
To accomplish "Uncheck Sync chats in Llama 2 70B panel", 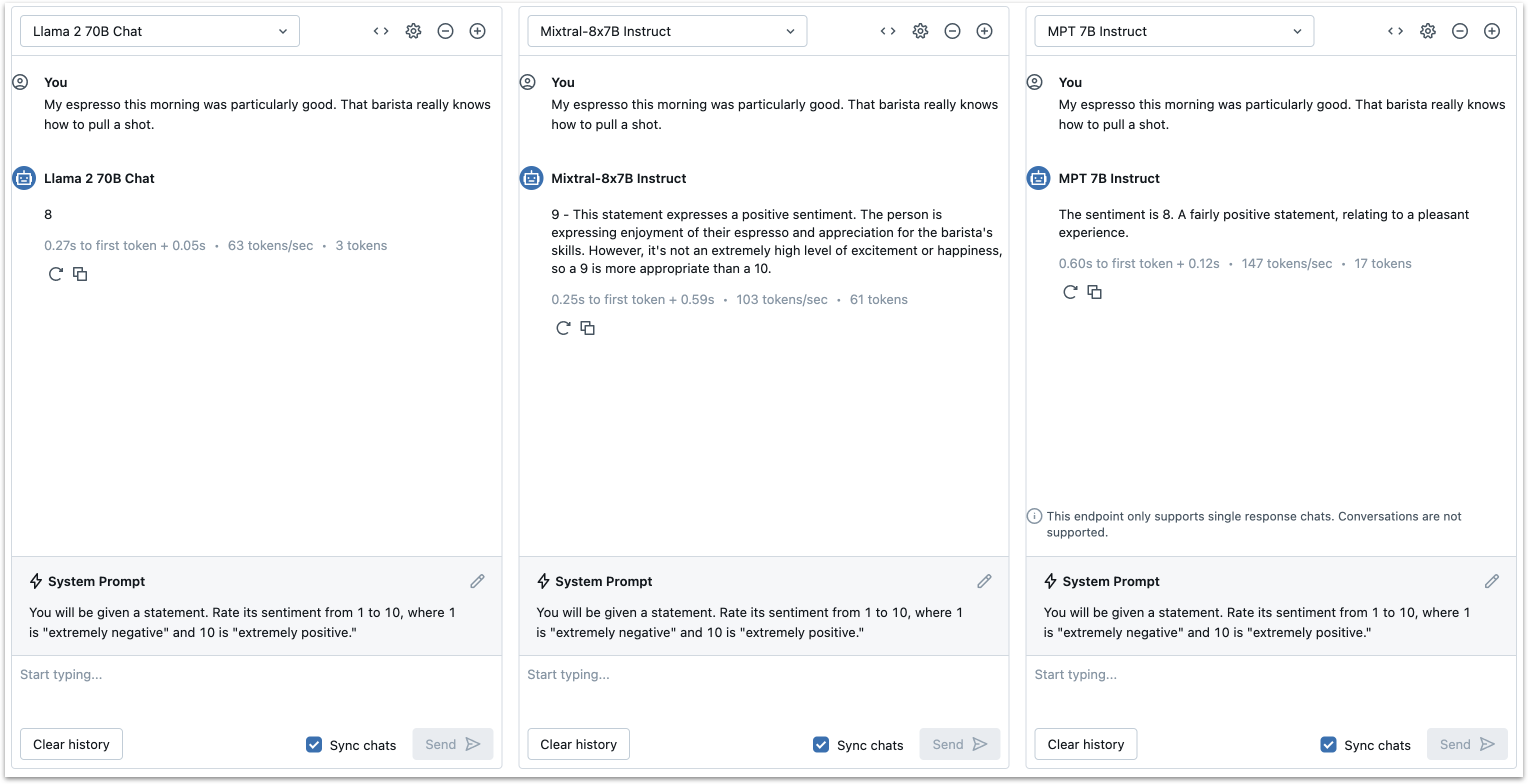I will [x=314, y=744].
